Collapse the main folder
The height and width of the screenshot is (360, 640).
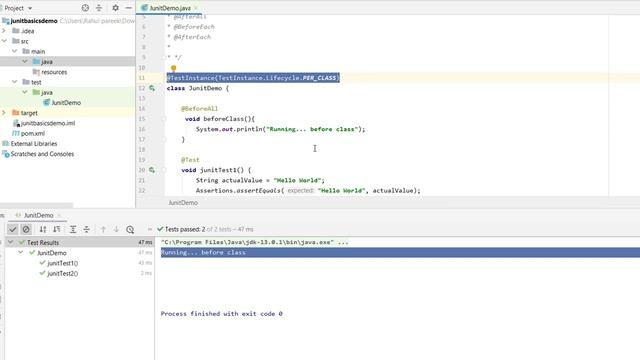15,51
